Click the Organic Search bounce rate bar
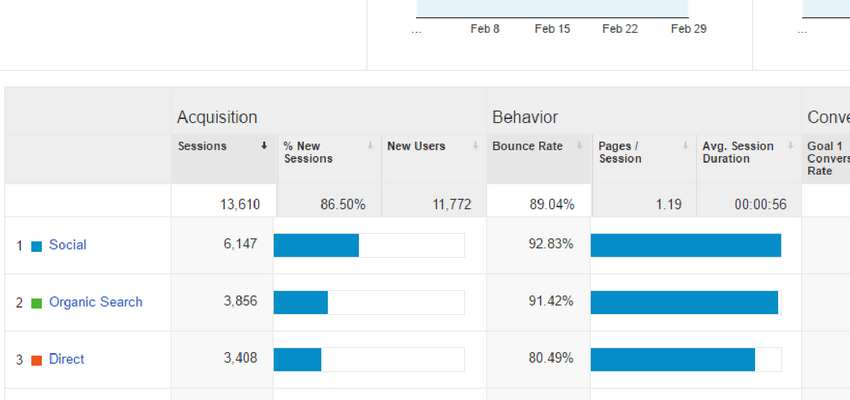This screenshot has width=850, height=400. coord(686,302)
